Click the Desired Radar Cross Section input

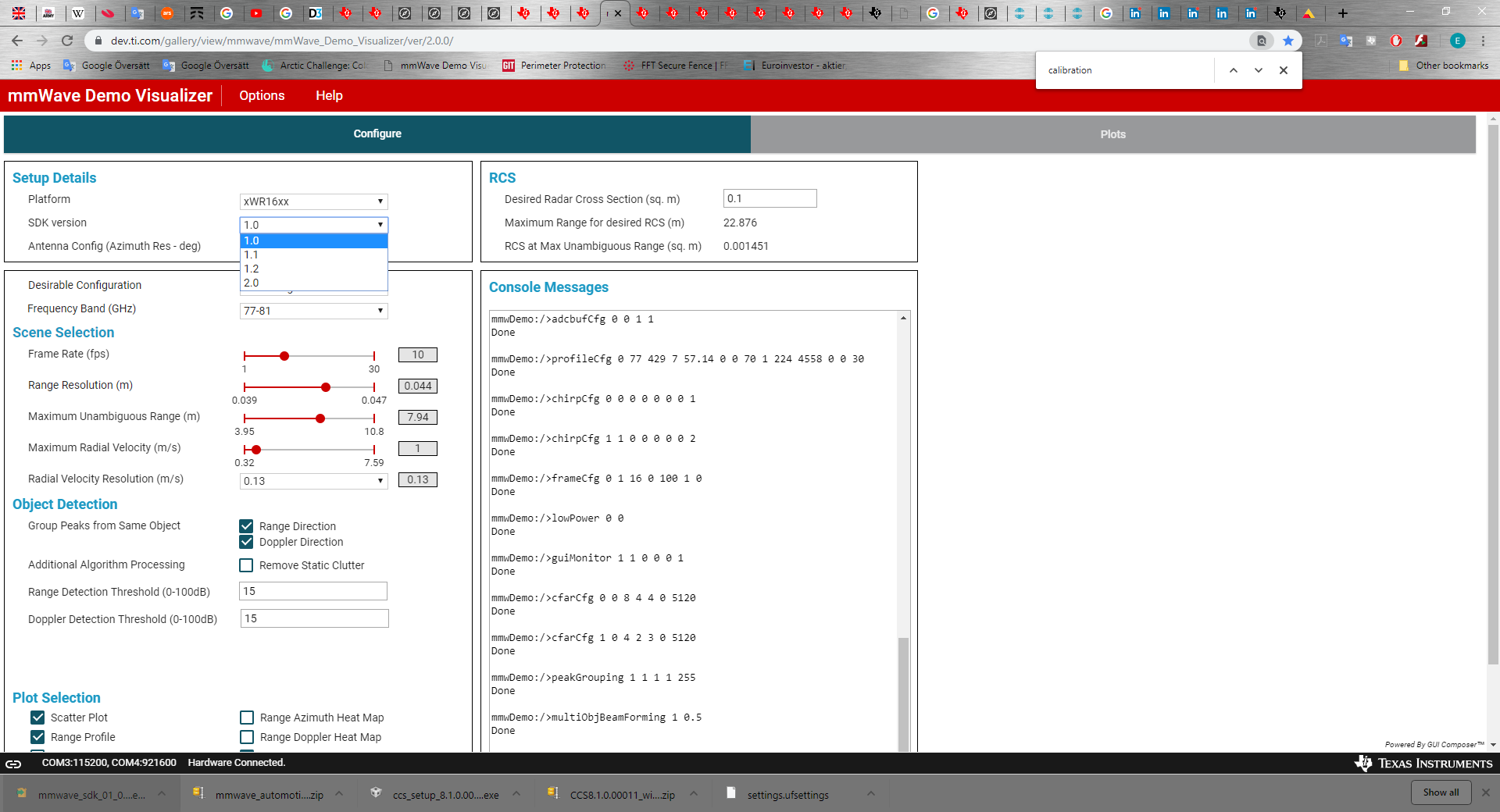pos(770,198)
